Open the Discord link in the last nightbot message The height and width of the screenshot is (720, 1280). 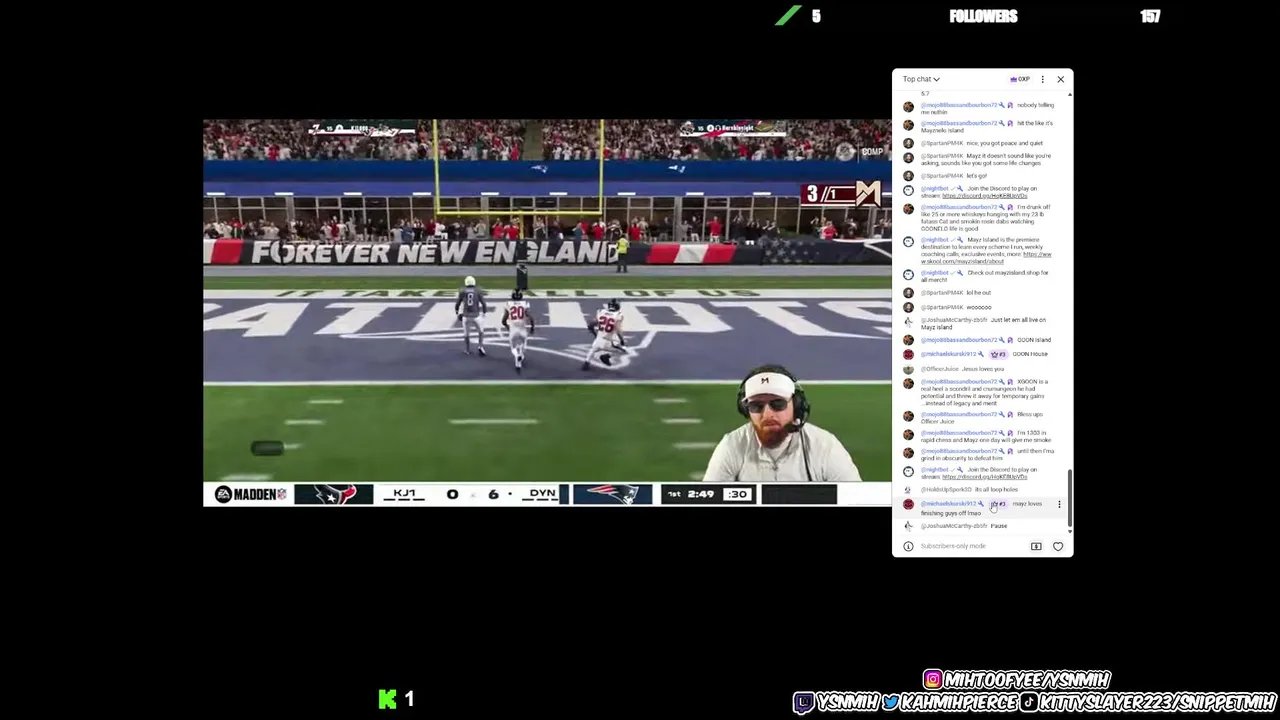[x=984, y=477]
